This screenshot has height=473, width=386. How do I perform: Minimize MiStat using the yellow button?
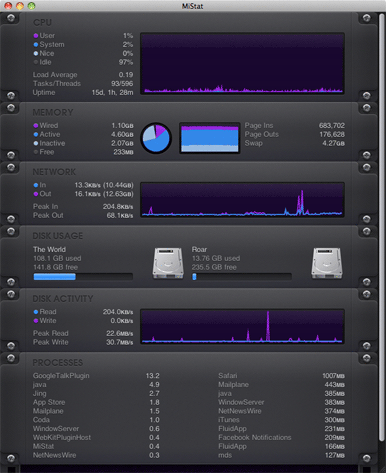click(20, 6)
